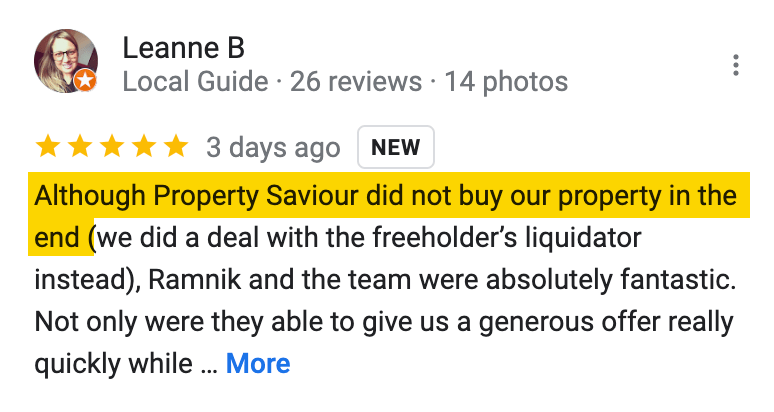Image resolution: width=774 pixels, height=412 pixels.
Task: Open the three-dot review options menu
Action: 736,65
